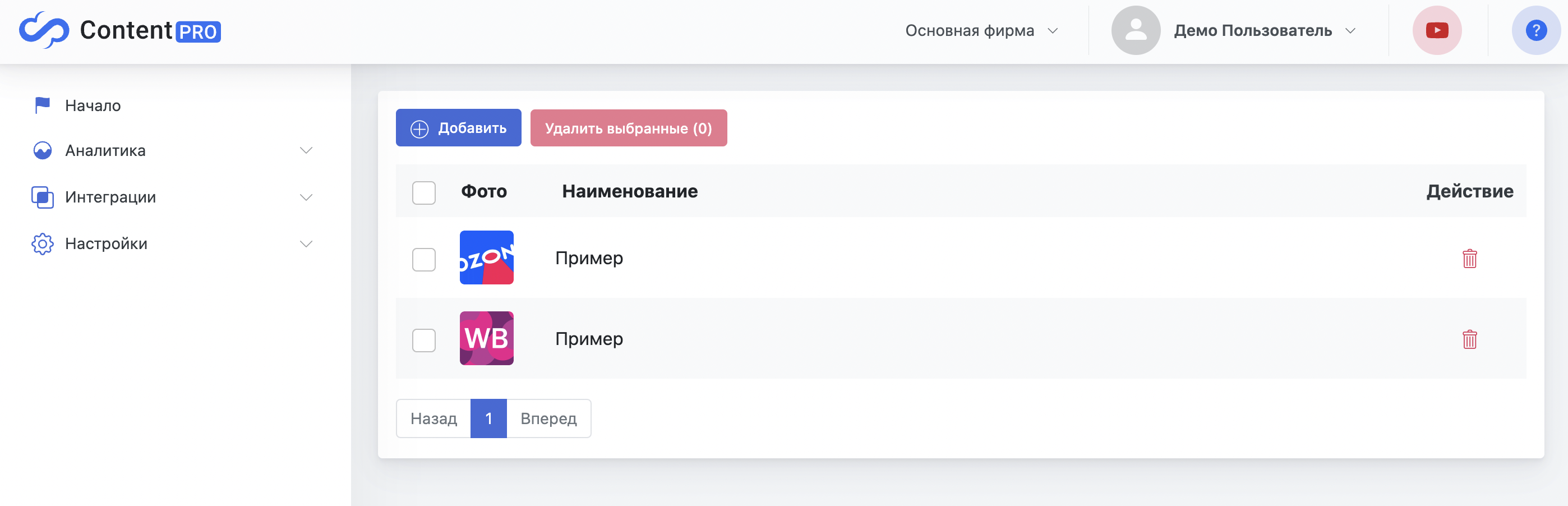Click the Наименование column header

coord(629,191)
